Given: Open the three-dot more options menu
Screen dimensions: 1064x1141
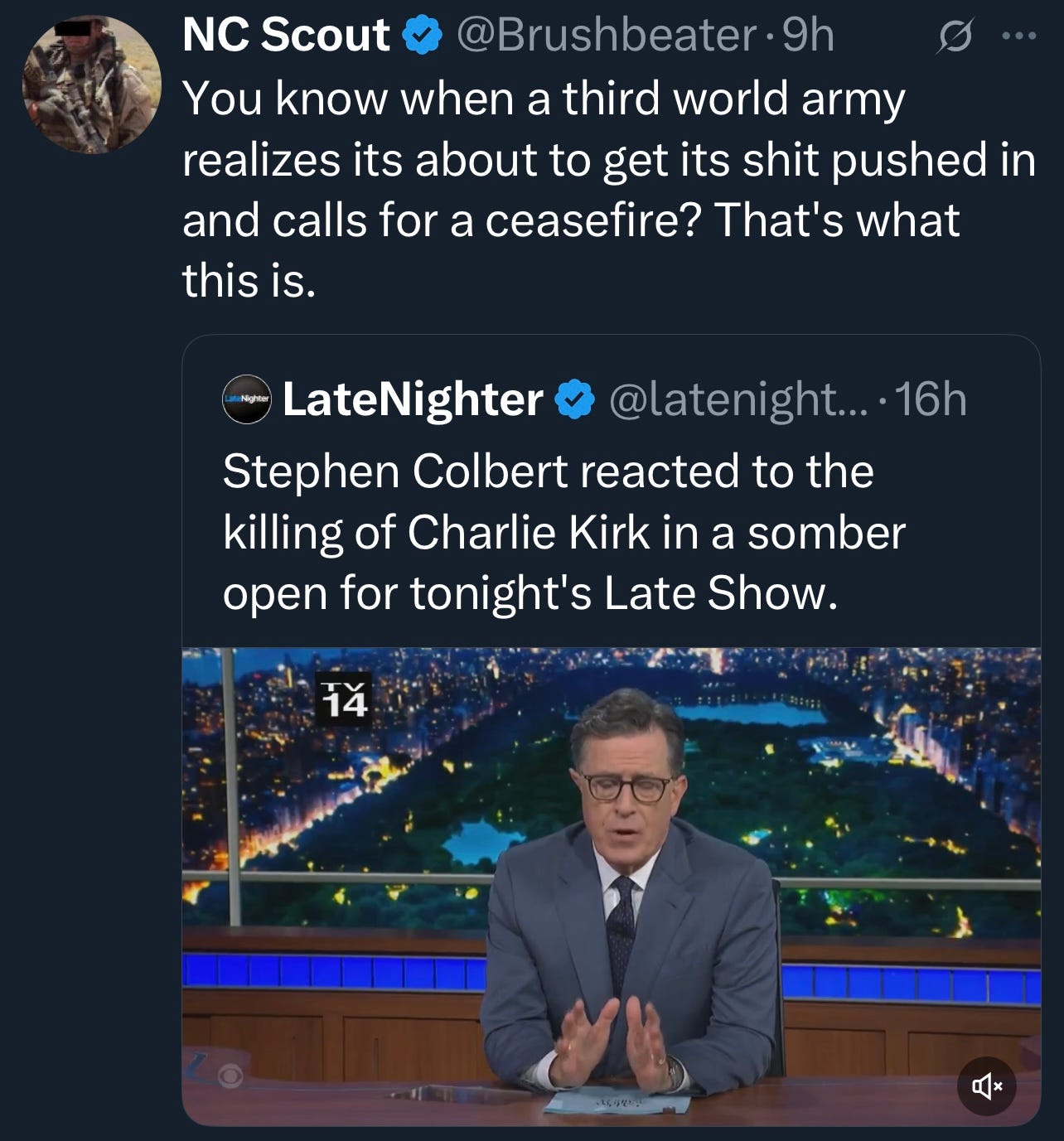Looking at the screenshot, I should pyautogui.click(x=1018, y=36).
